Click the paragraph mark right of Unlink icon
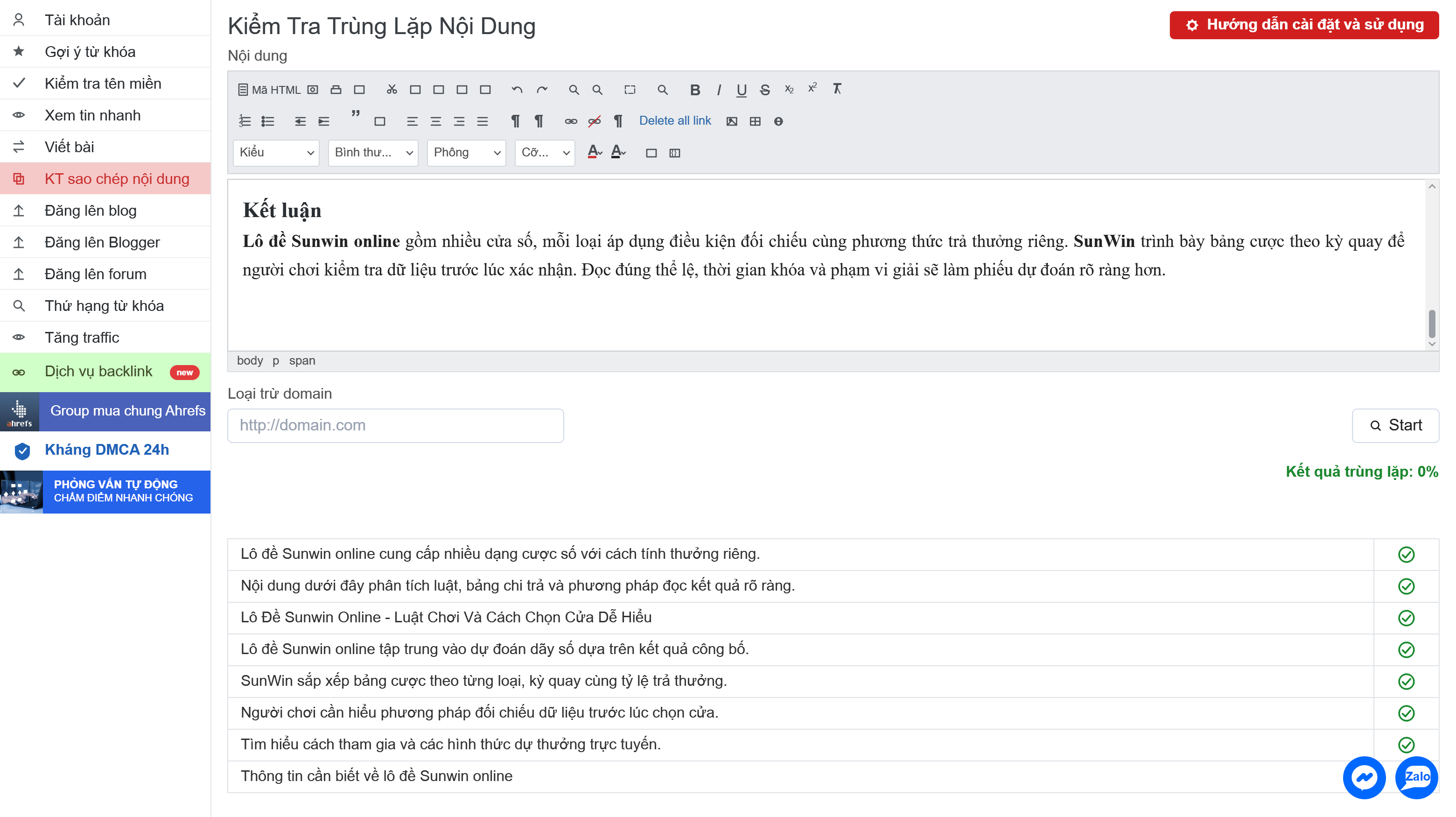1456x817 pixels. [618, 121]
